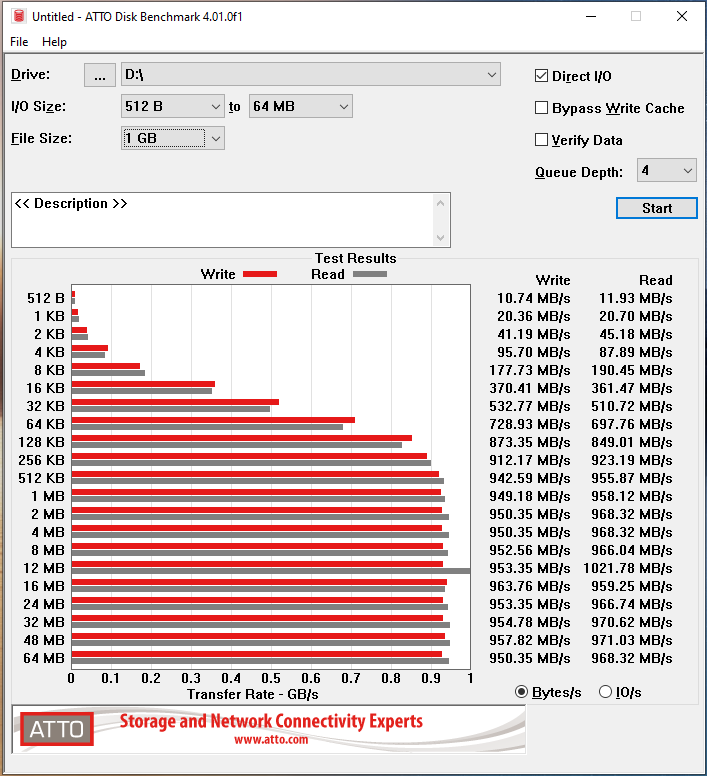Open the 512 B I/O size dropdown

pos(173,106)
